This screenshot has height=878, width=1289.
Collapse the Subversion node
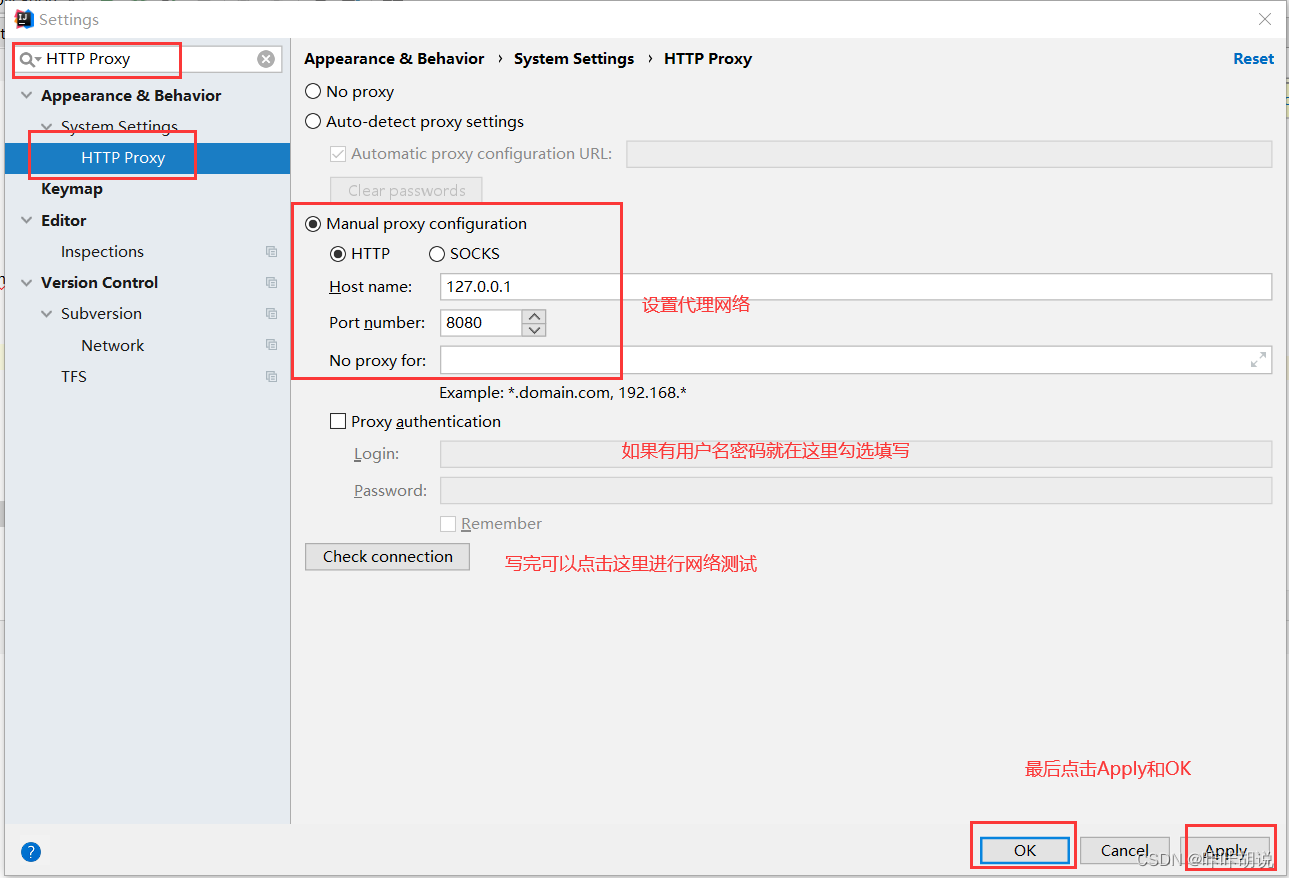(x=46, y=313)
